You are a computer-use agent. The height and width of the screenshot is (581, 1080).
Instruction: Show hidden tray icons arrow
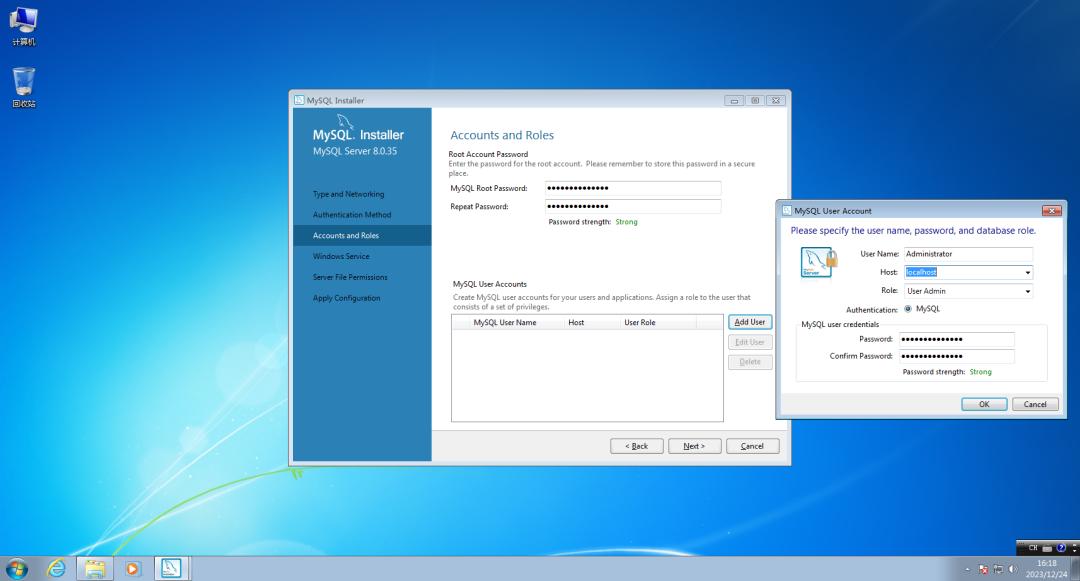pyautogui.click(x=967, y=569)
